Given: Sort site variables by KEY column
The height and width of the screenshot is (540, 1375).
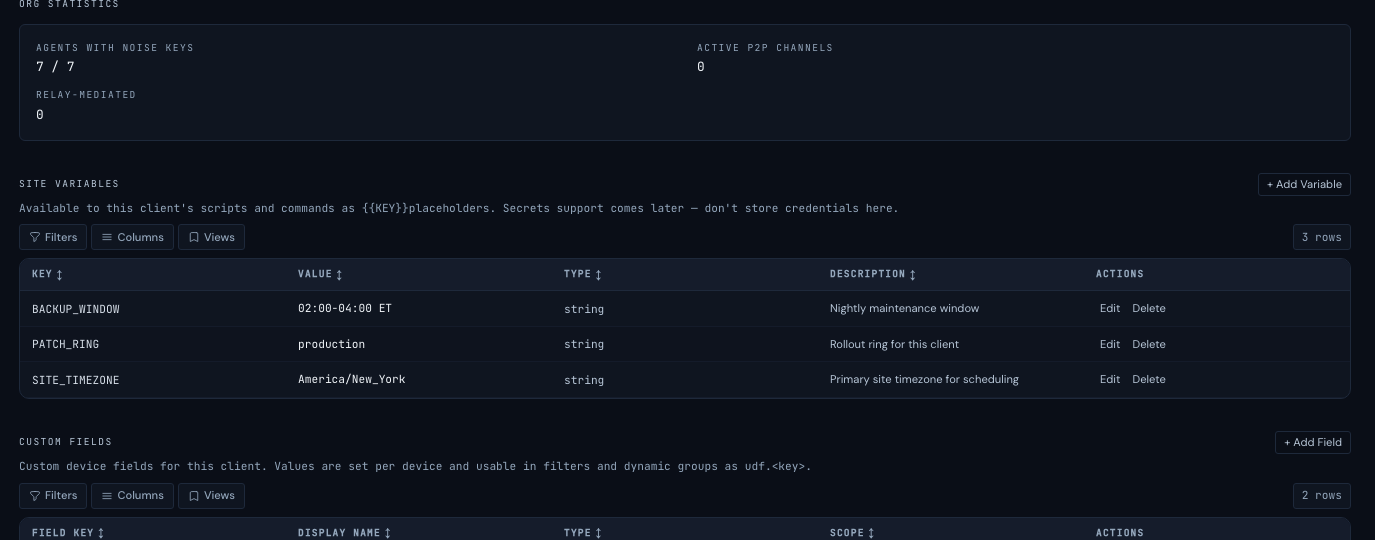Looking at the screenshot, I should [47, 274].
